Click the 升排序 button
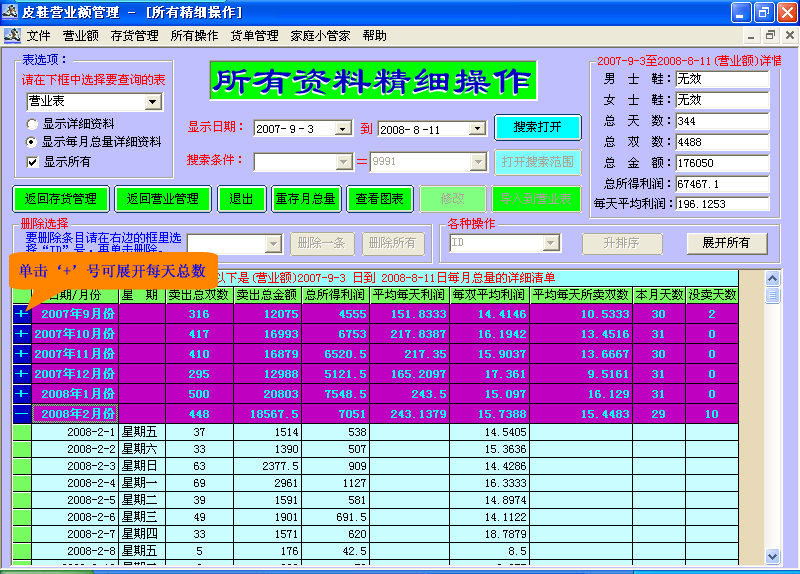The image size is (800, 574). click(622, 243)
